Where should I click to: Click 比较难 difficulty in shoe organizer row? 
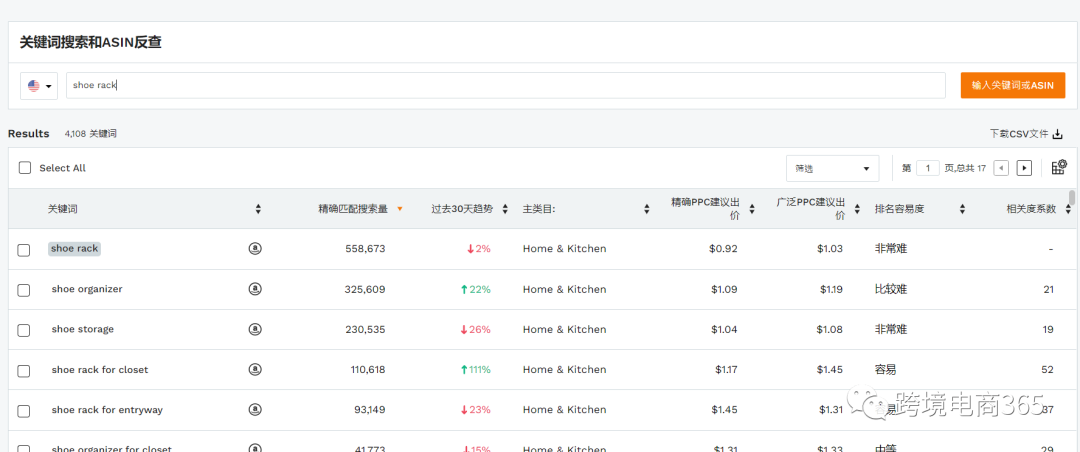(x=891, y=289)
